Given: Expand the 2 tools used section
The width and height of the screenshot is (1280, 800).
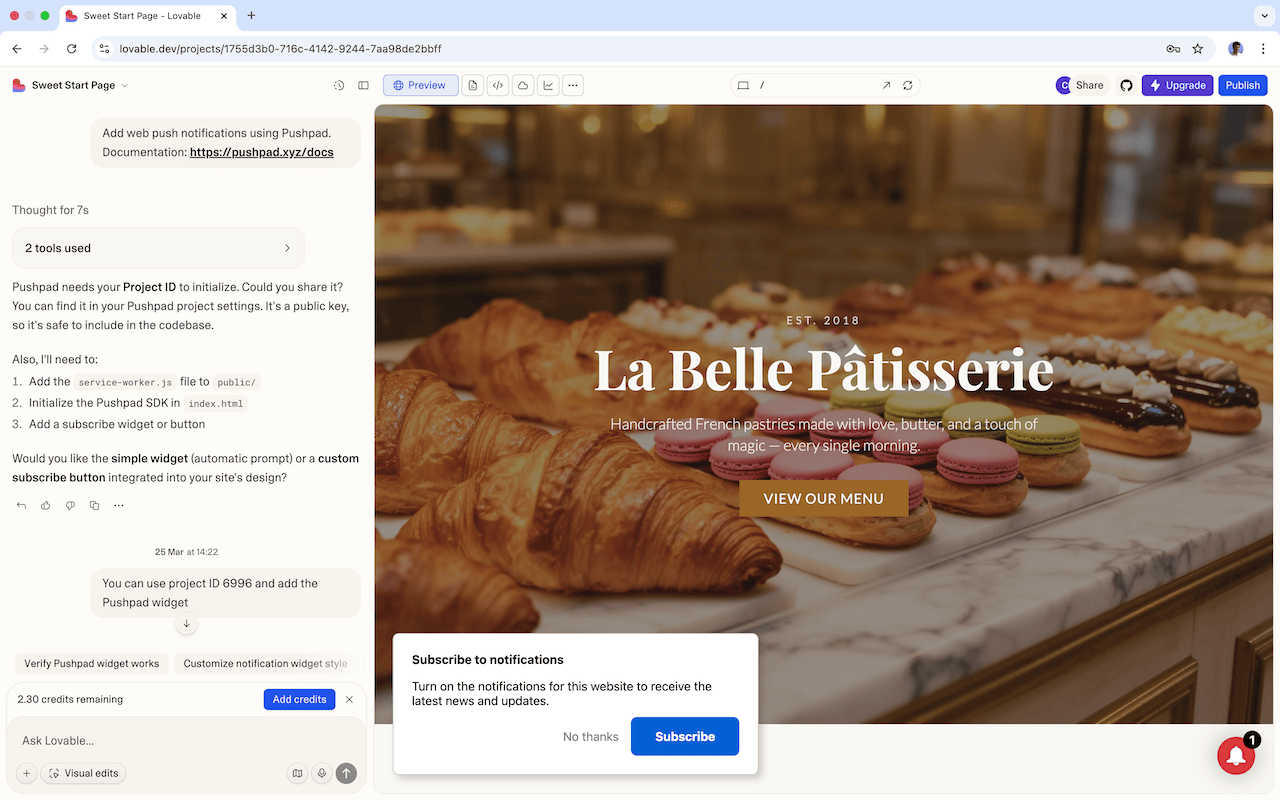Looking at the screenshot, I should pyautogui.click(x=158, y=247).
